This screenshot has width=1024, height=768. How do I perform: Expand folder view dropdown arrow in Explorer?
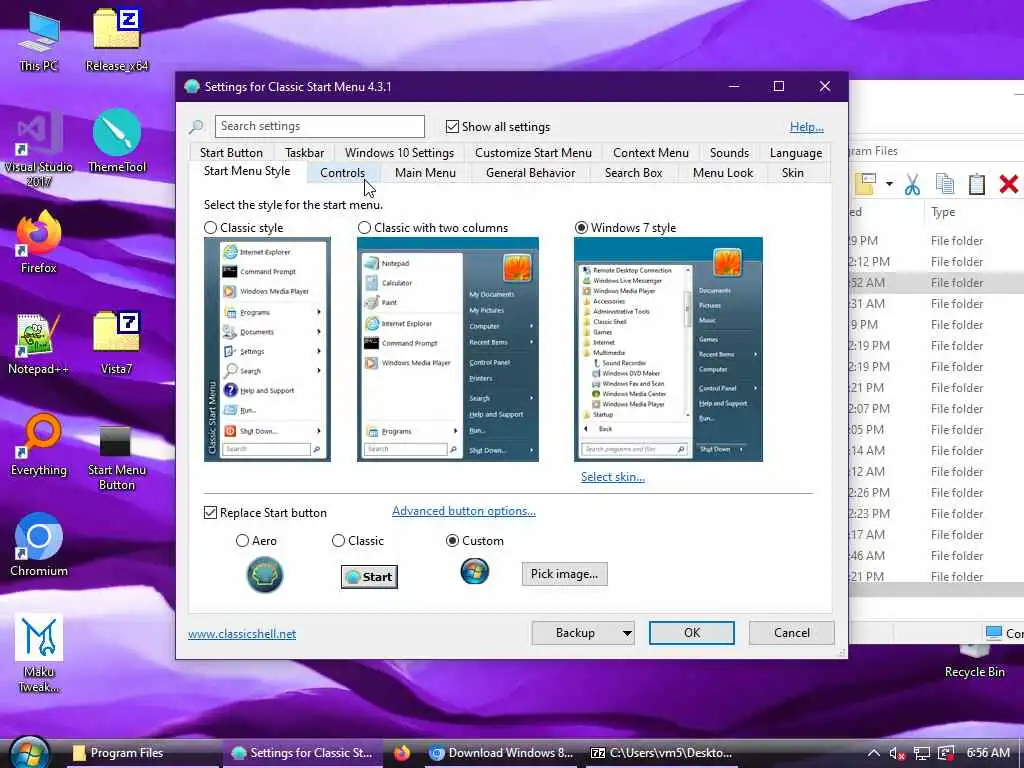point(889,184)
